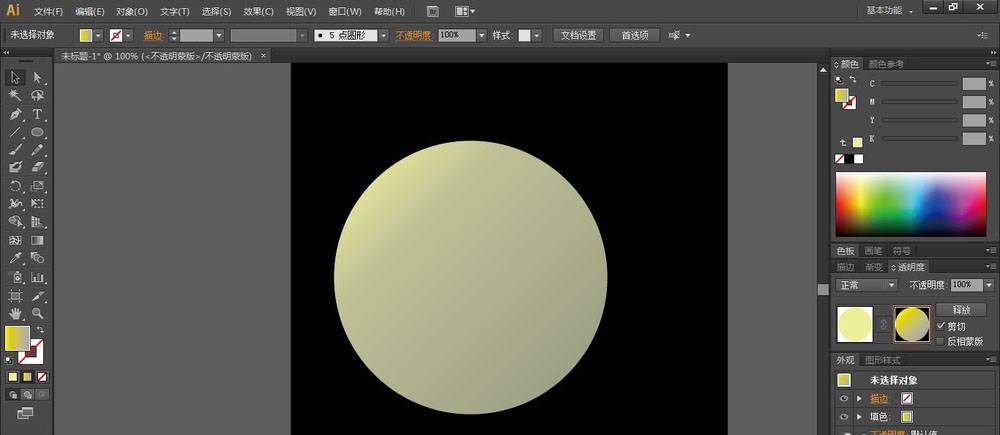Image resolution: width=1000 pixels, height=435 pixels.
Task: Choose the Direct Selection arrow tool
Action: 38,78
